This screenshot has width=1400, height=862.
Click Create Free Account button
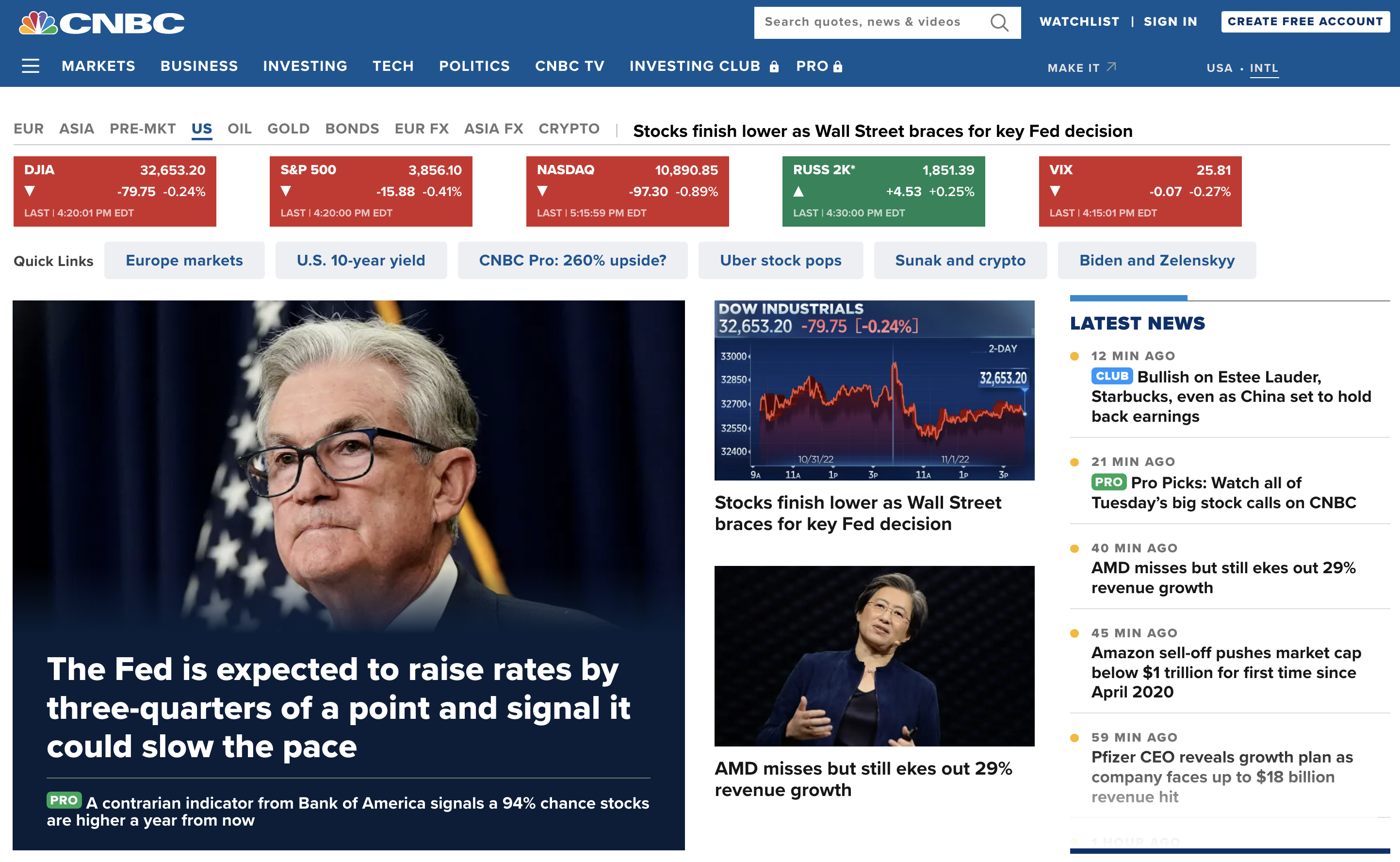click(x=1305, y=22)
